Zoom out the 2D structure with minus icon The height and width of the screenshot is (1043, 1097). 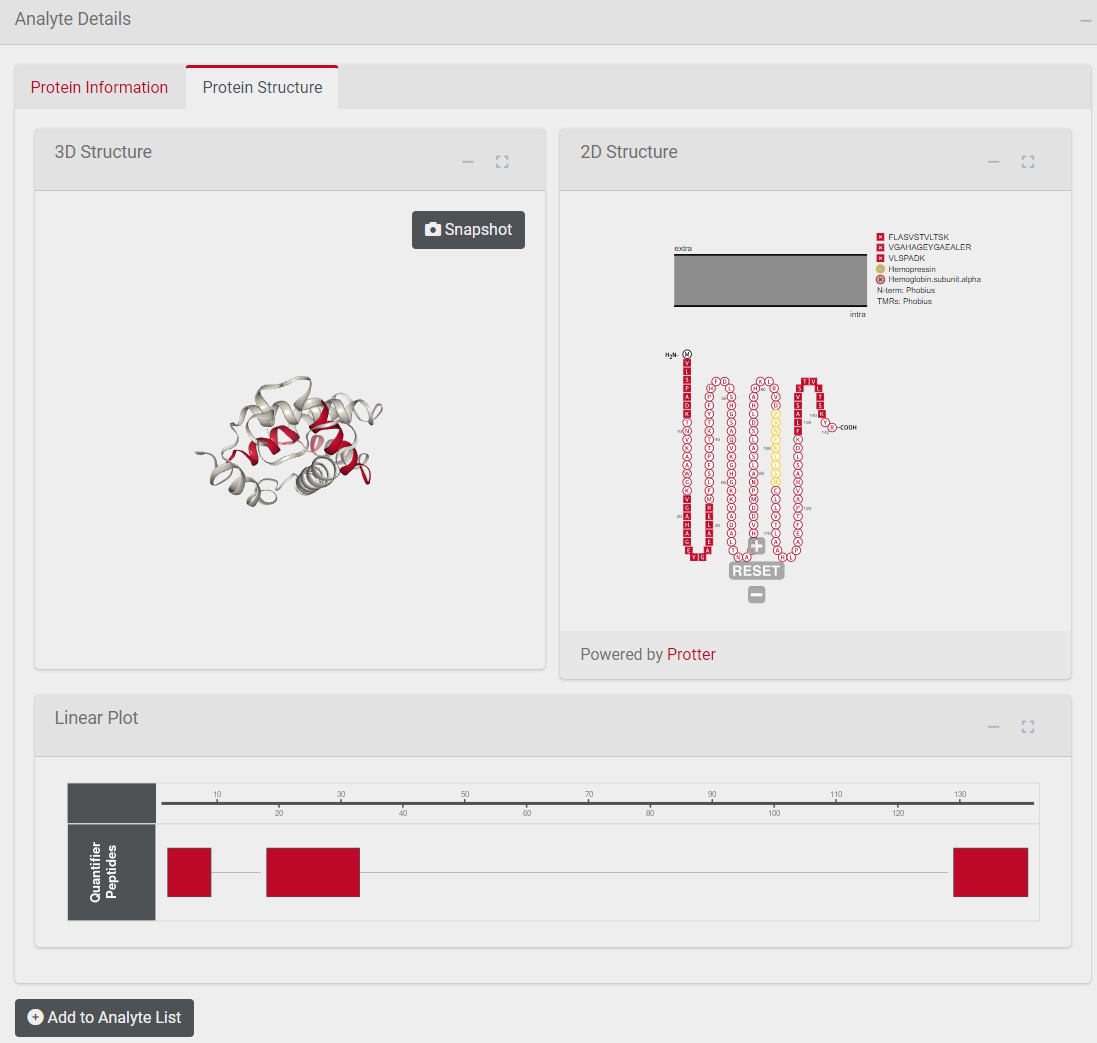click(x=756, y=593)
